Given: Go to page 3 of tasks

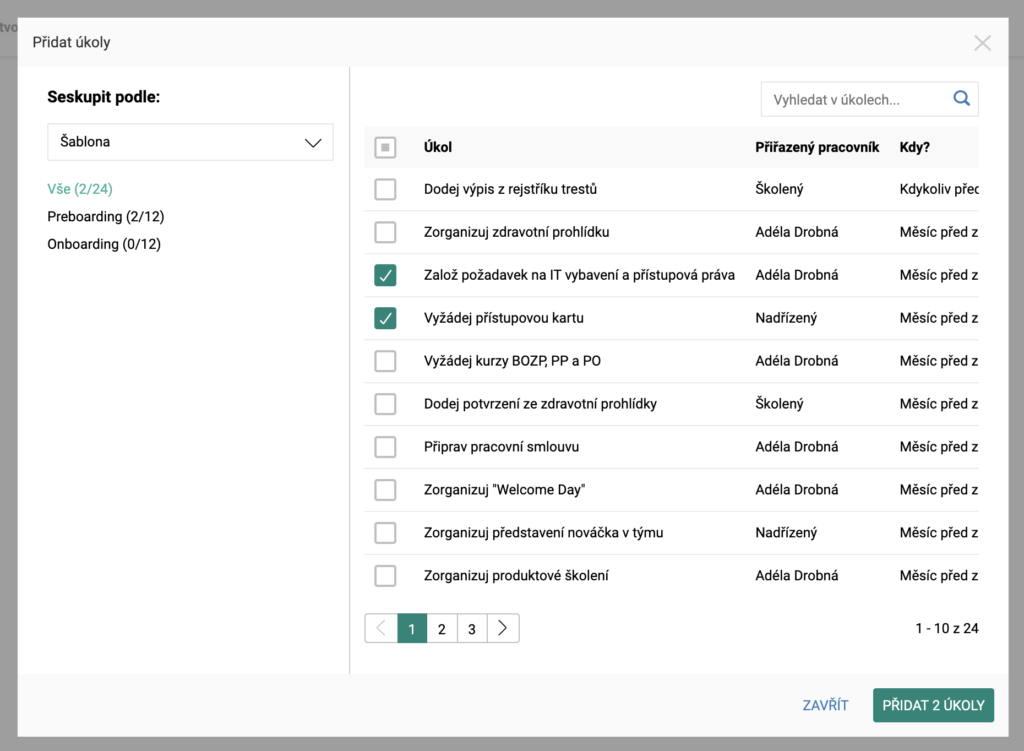Looking at the screenshot, I should coord(472,628).
